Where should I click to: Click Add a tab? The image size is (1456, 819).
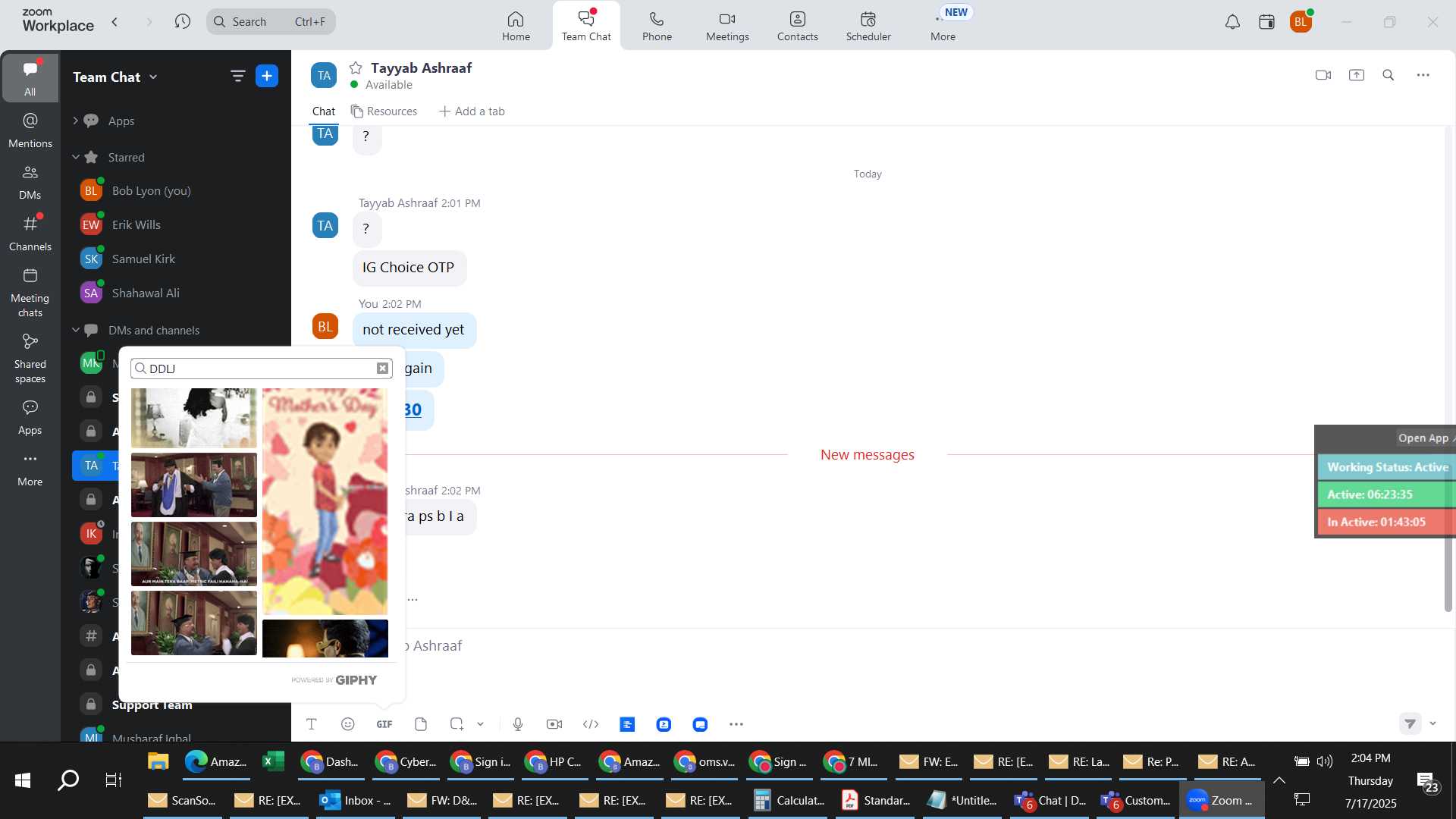pyautogui.click(x=472, y=111)
